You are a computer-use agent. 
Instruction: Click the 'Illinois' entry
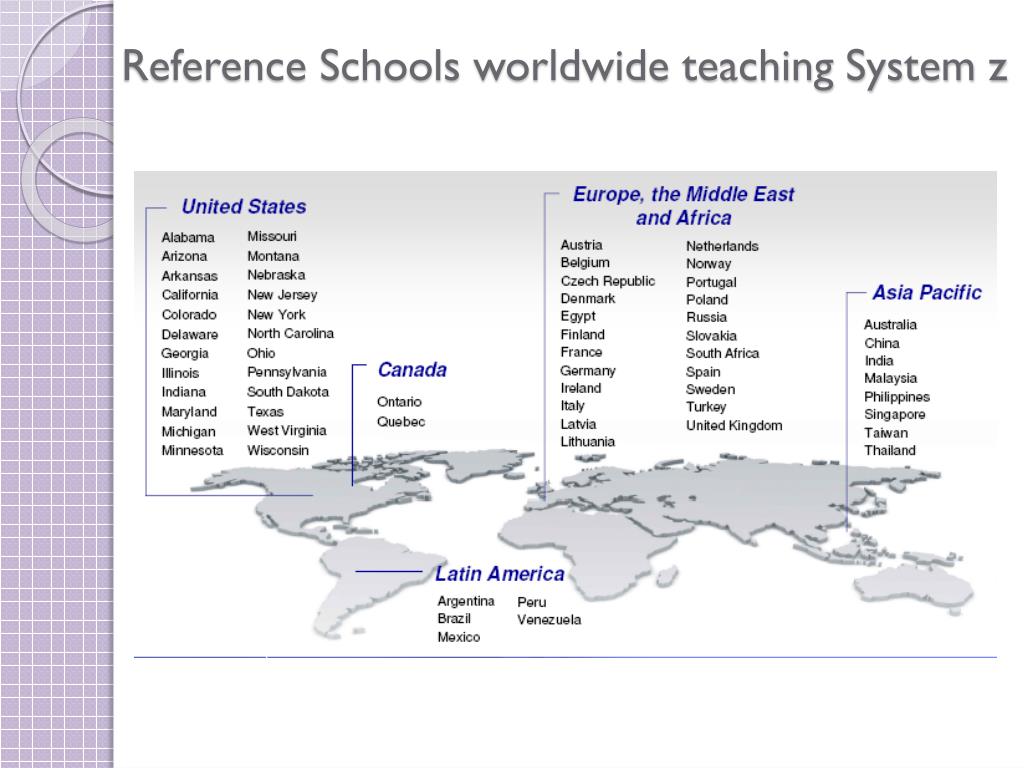tap(180, 373)
